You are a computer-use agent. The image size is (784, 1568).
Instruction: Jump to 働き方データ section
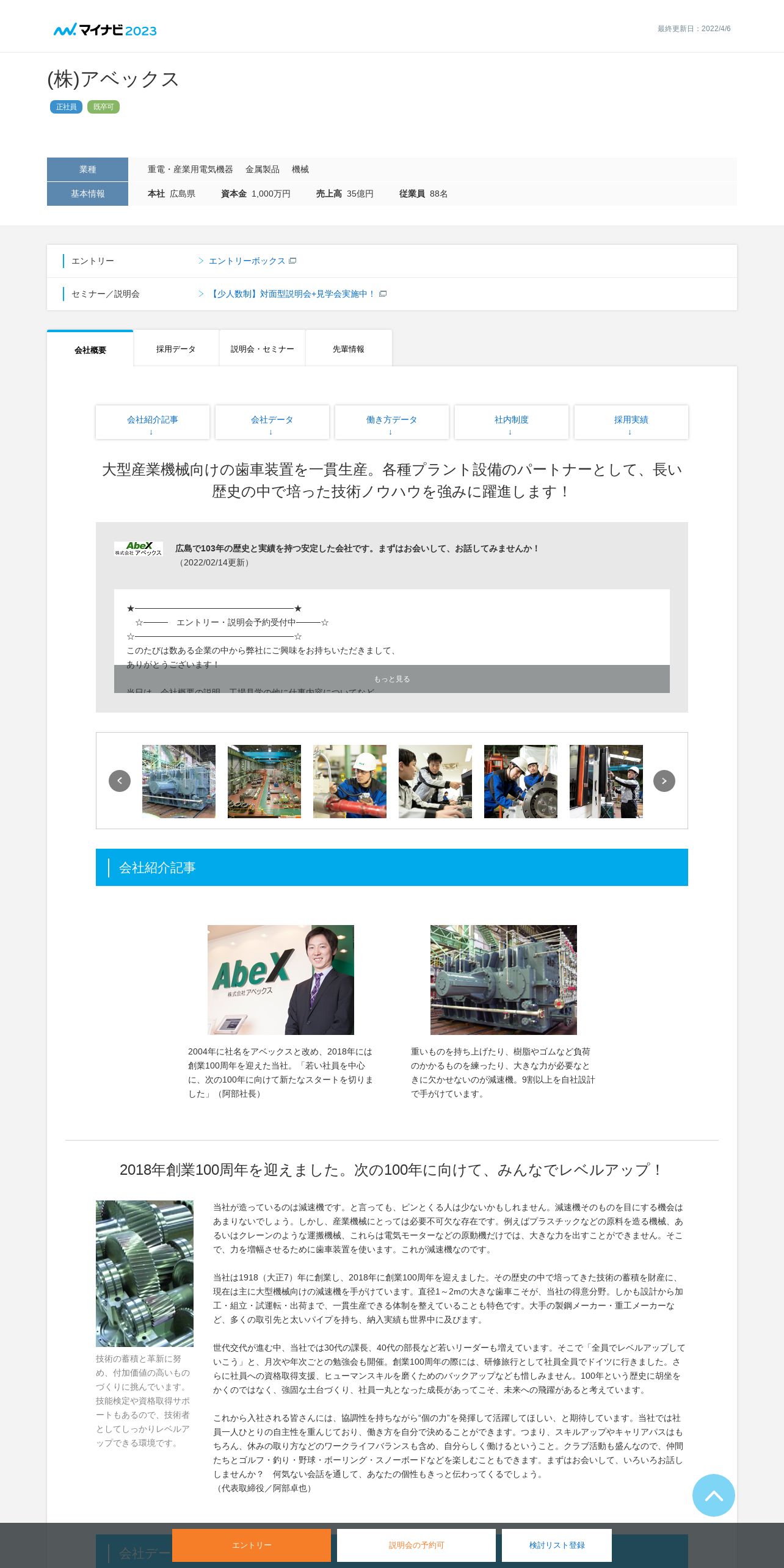point(392,422)
